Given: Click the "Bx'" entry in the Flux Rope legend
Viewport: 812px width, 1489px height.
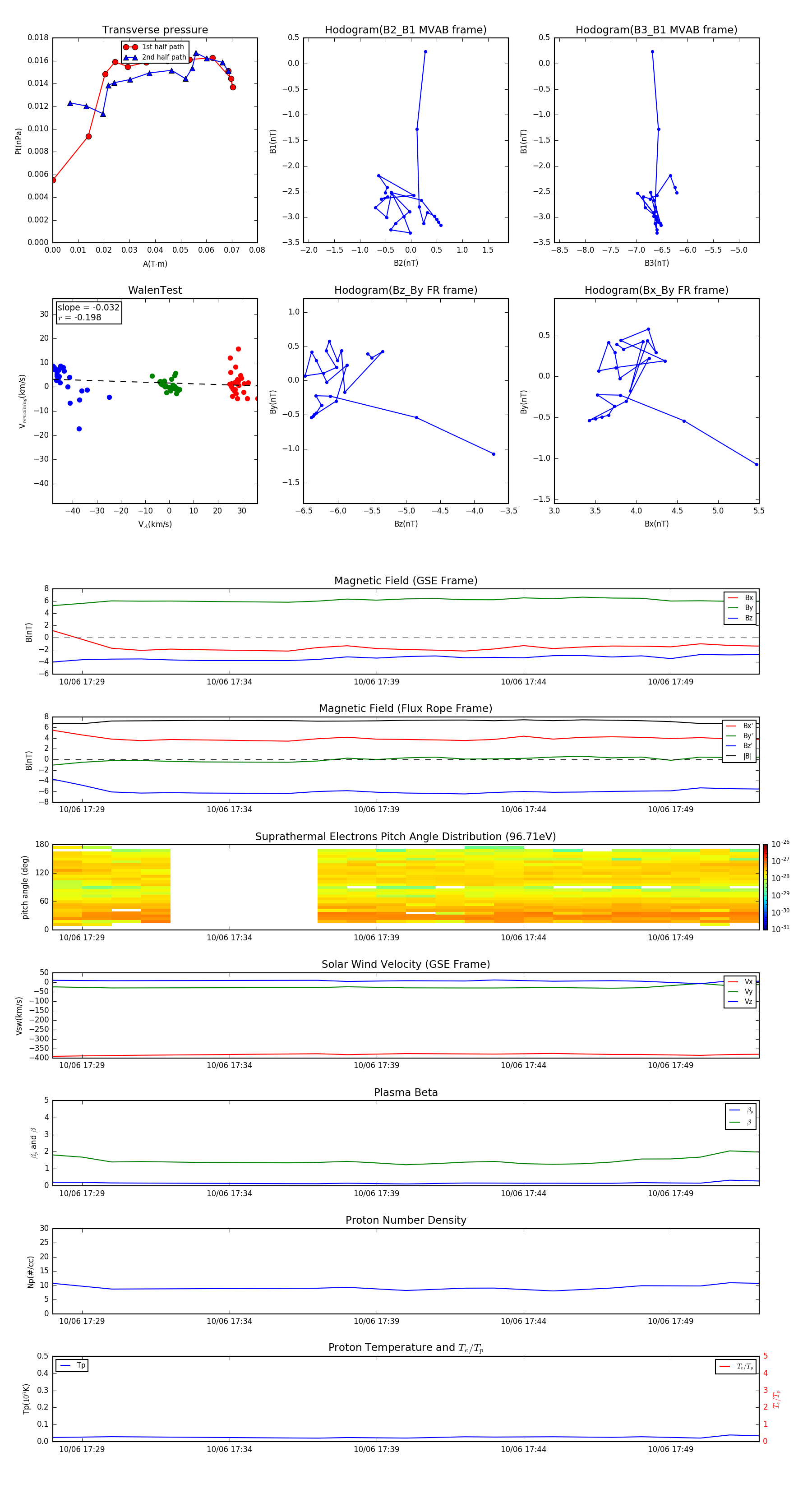Looking at the screenshot, I should click(740, 726).
